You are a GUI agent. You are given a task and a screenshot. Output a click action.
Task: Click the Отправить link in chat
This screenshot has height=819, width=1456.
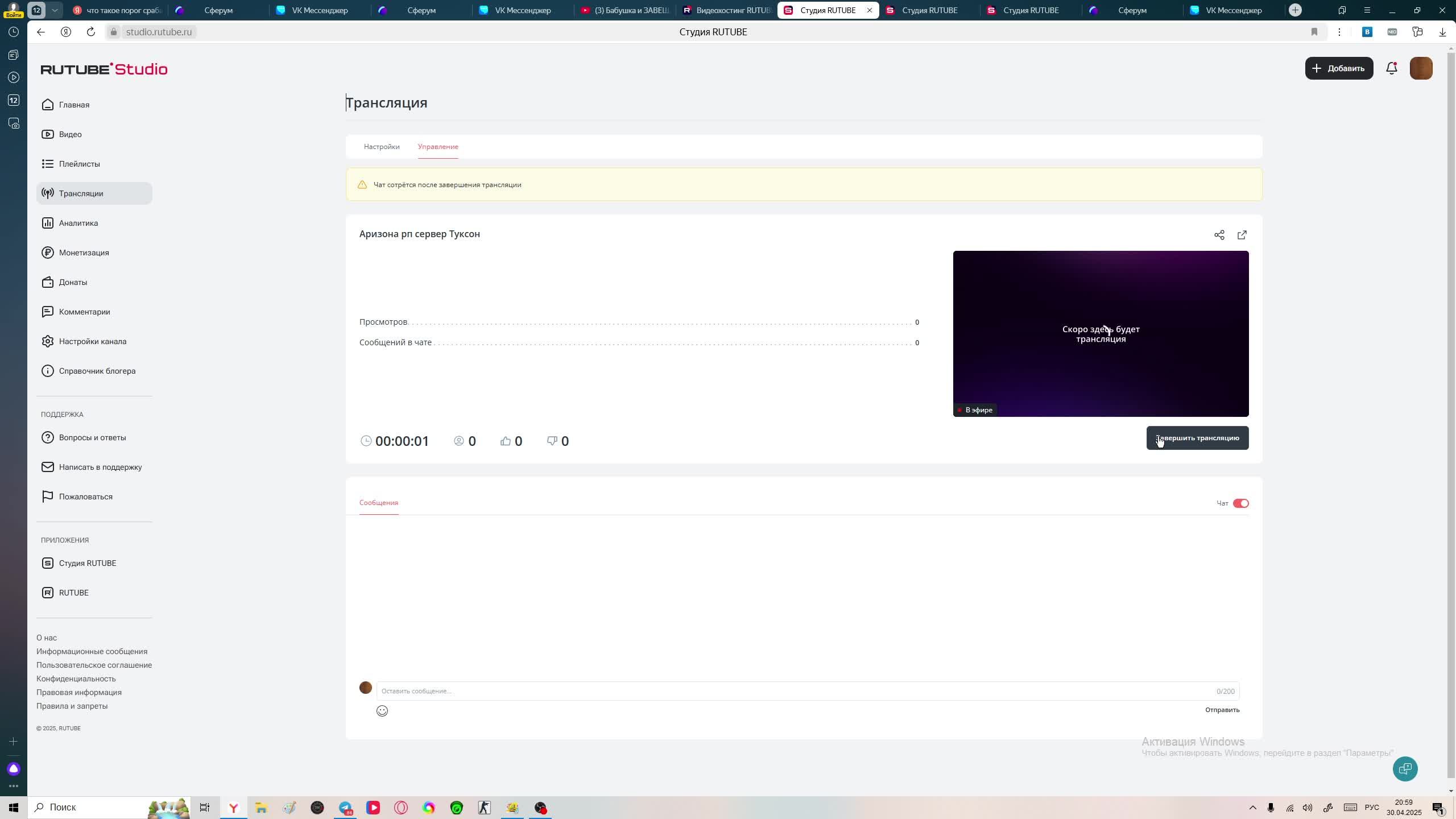click(1222, 710)
